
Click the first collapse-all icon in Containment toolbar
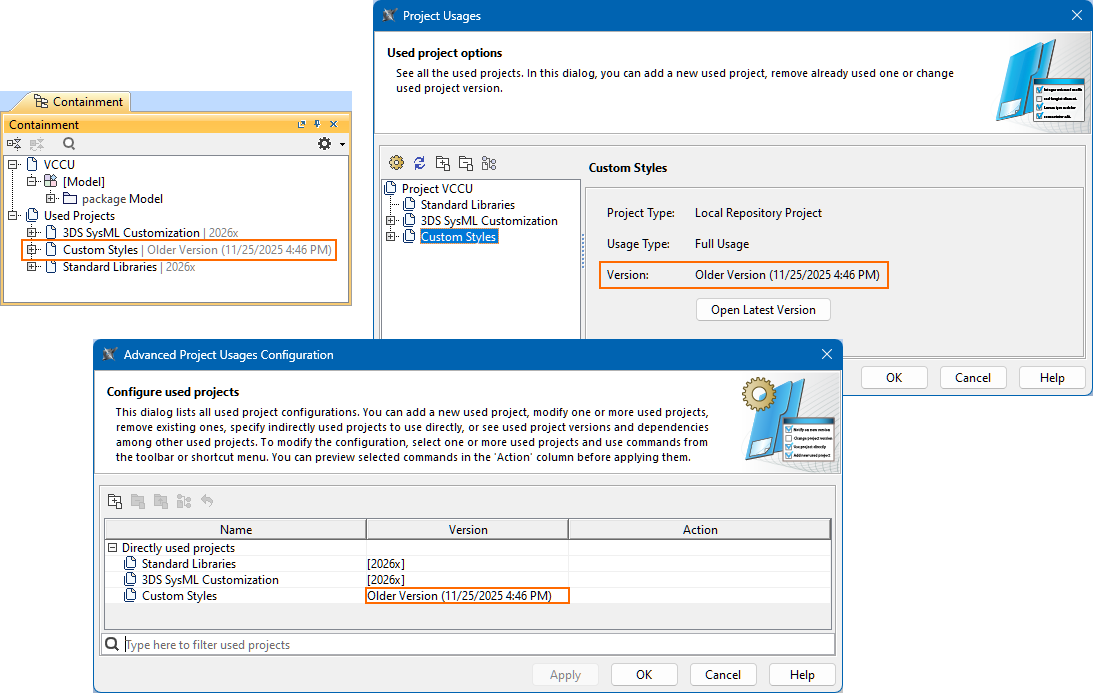pos(14,144)
